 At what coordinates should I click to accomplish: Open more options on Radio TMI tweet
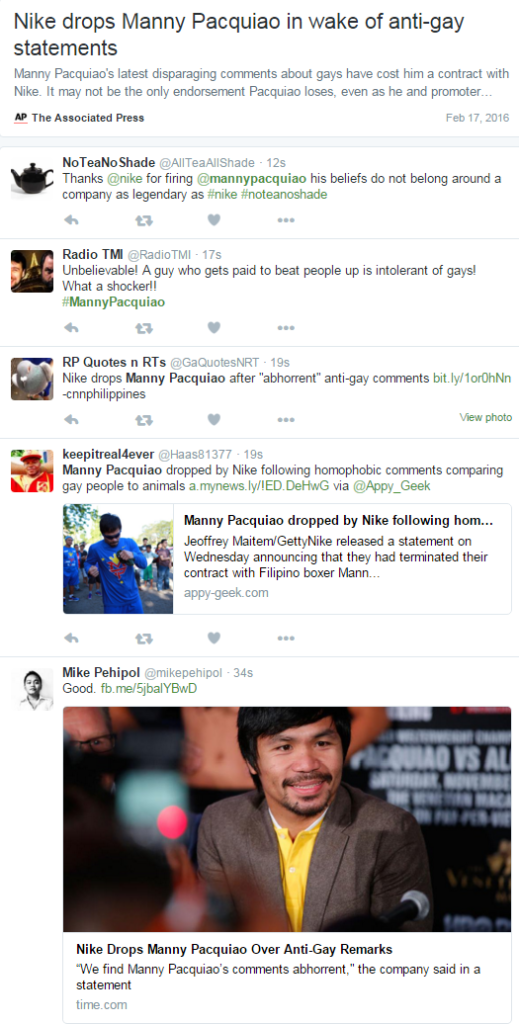285,328
